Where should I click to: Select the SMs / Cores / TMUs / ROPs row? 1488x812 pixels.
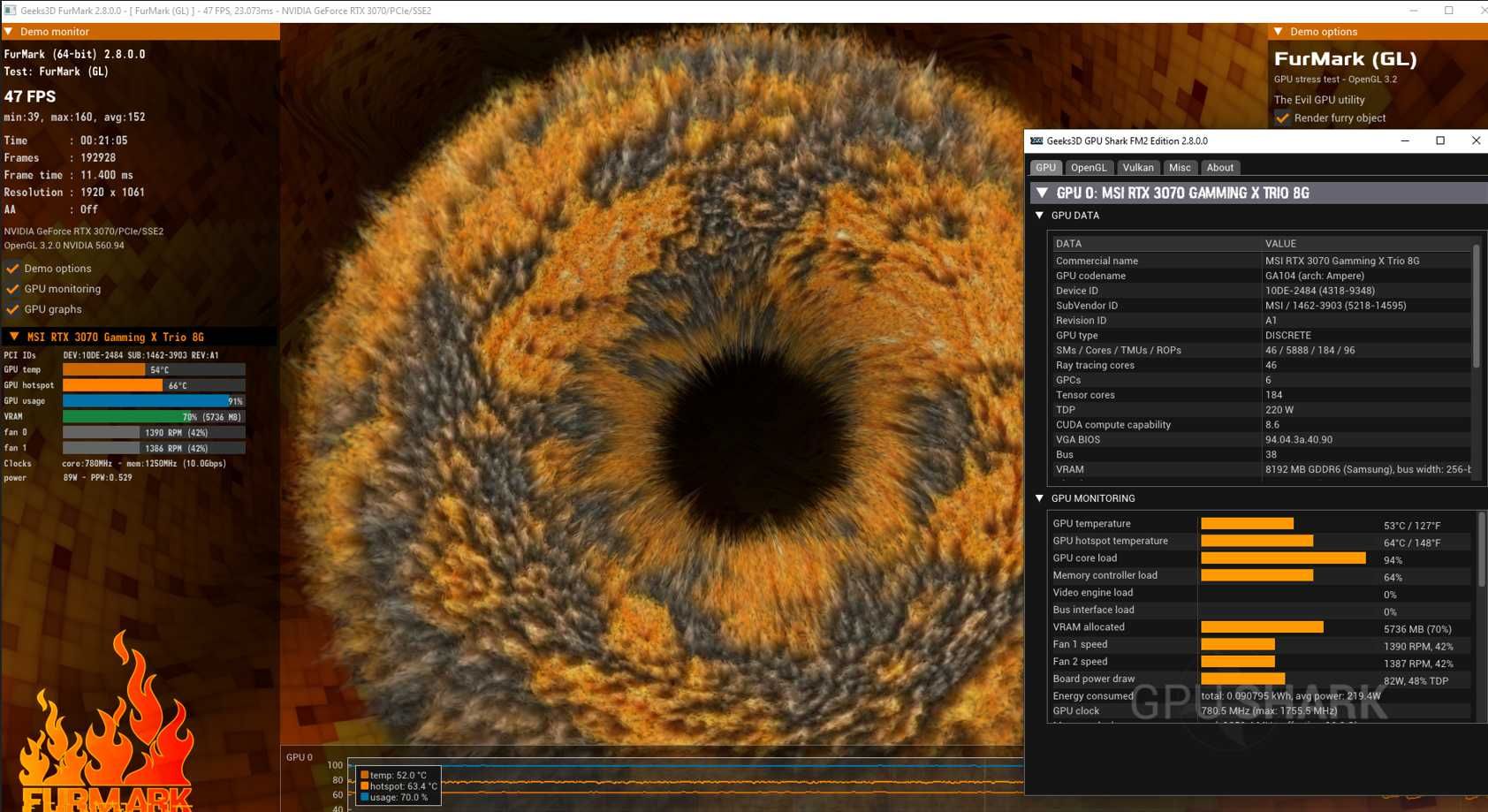click(x=1261, y=351)
